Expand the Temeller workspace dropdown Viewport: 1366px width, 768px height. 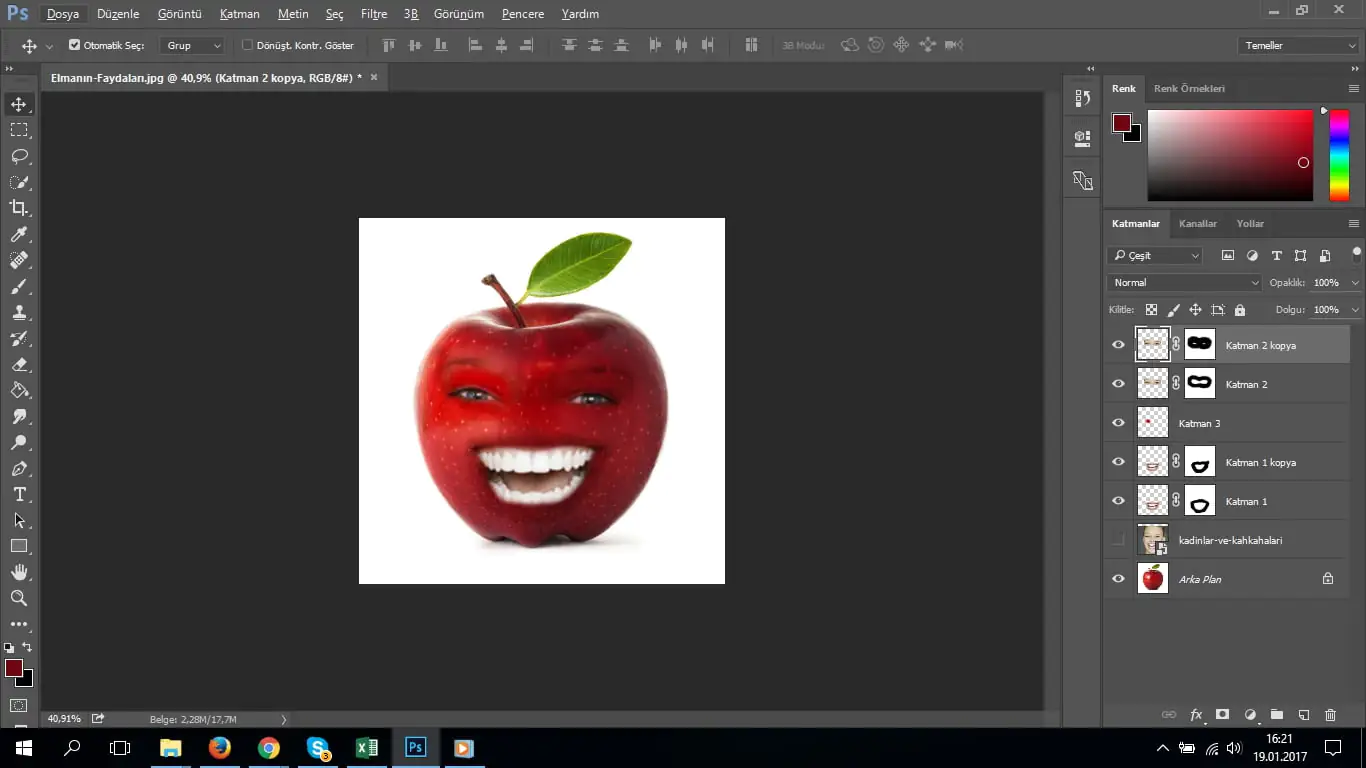tap(1297, 45)
